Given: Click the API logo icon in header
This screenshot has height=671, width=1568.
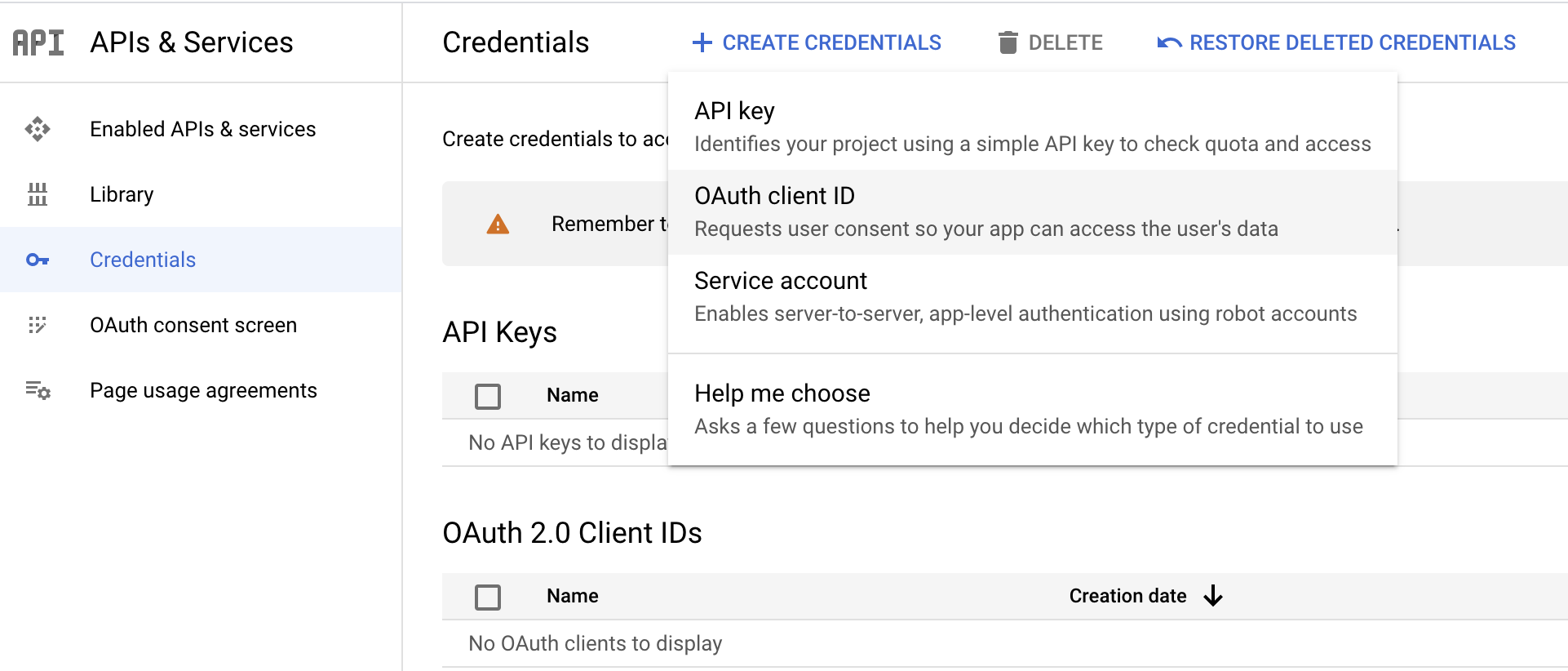Looking at the screenshot, I should 38,42.
